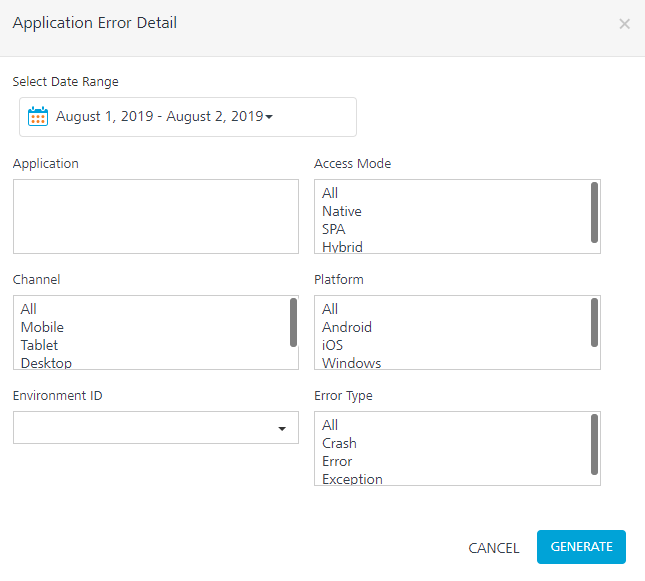The height and width of the screenshot is (581, 645).
Task: Pick Crash in Error Type list
Action: 339,443
